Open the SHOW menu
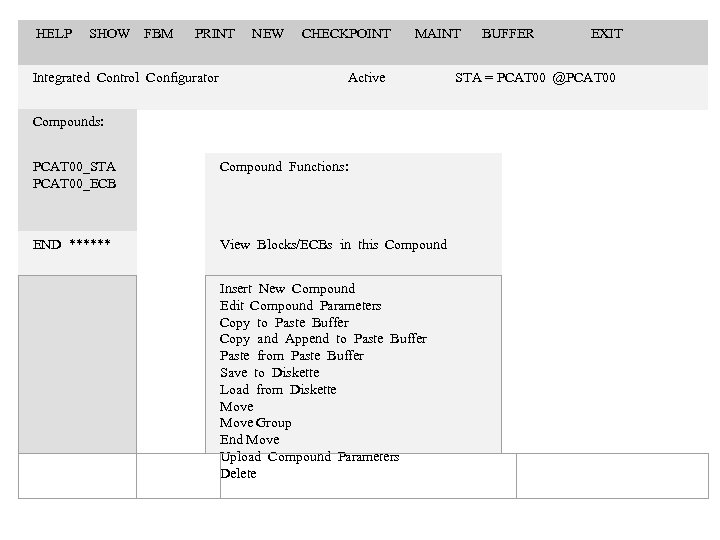The height and width of the screenshot is (540, 720). pyautogui.click(x=109, y=34)
